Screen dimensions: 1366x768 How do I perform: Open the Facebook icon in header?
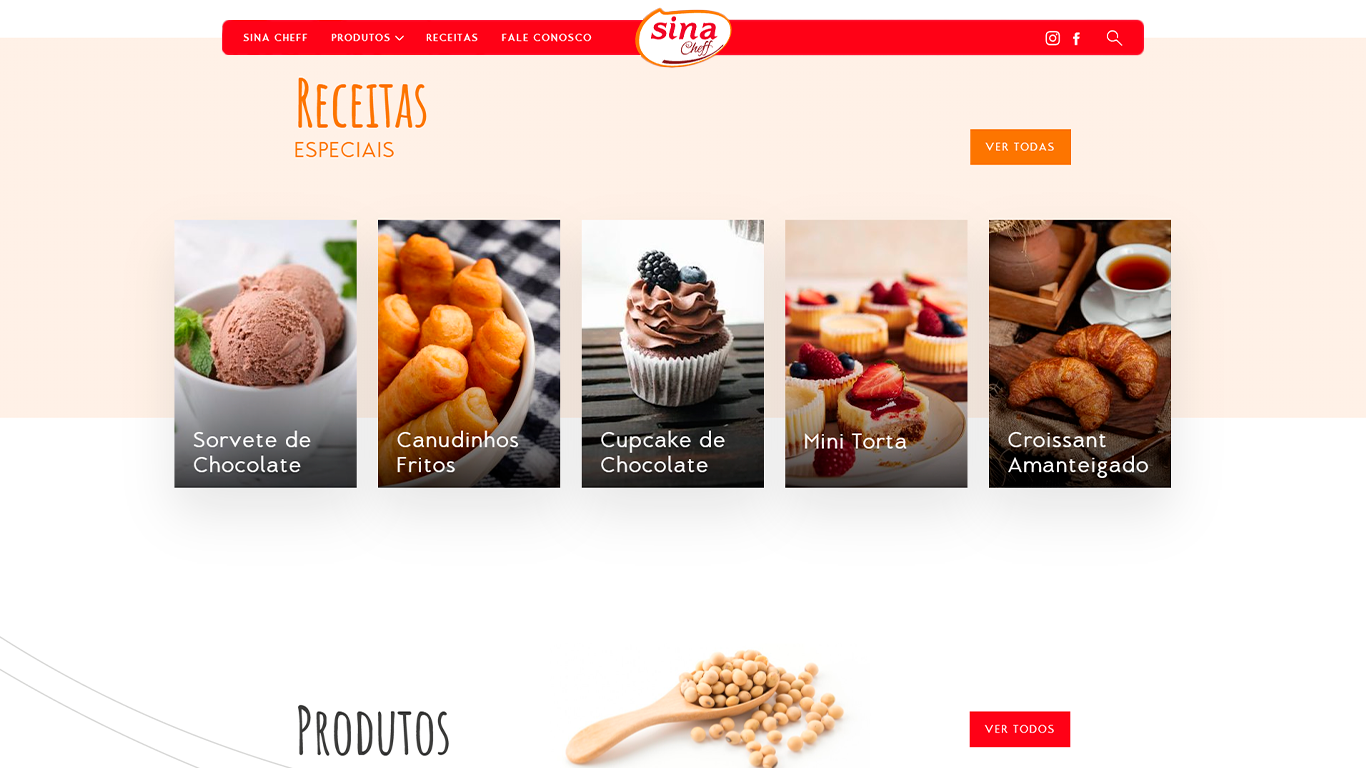(x=1077, y=38)
